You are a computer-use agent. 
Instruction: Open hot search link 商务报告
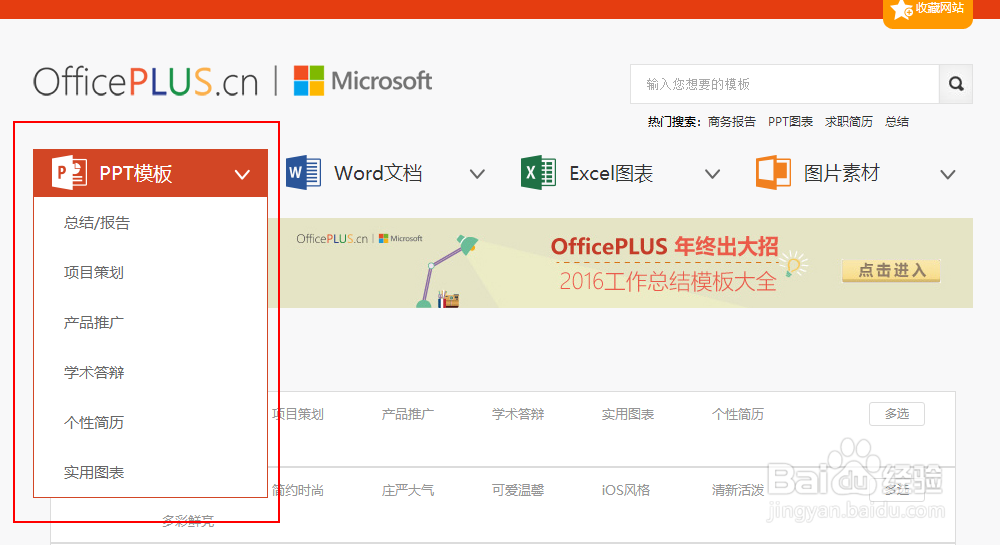732,121
